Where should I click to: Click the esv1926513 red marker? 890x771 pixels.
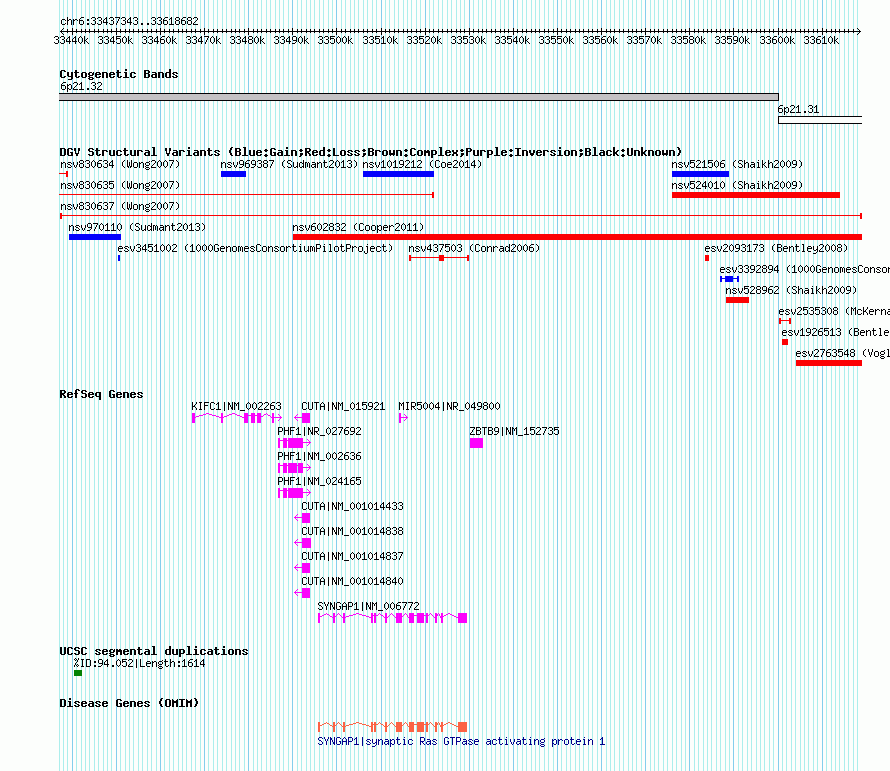pos(785,342)
